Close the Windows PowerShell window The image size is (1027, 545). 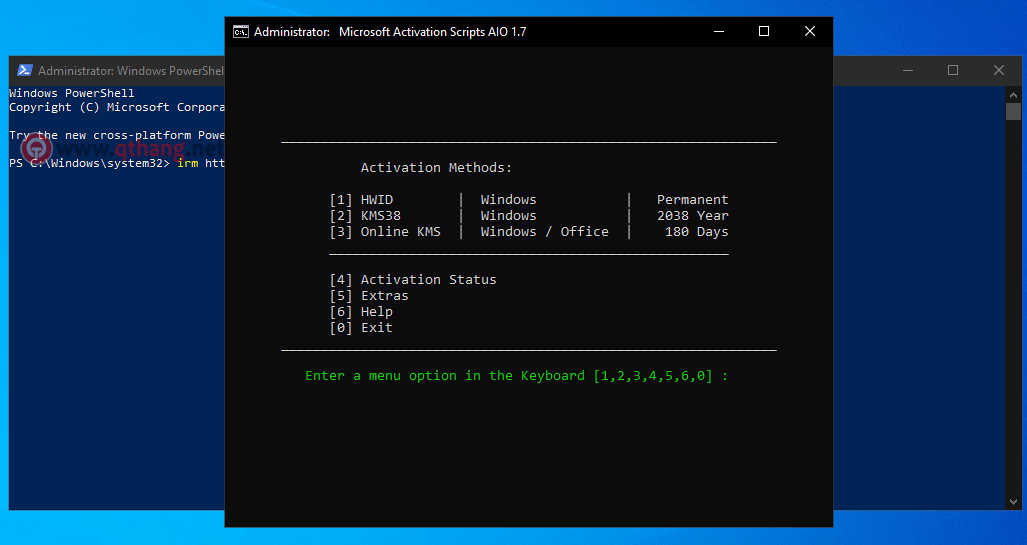click(x=998, y=70)
